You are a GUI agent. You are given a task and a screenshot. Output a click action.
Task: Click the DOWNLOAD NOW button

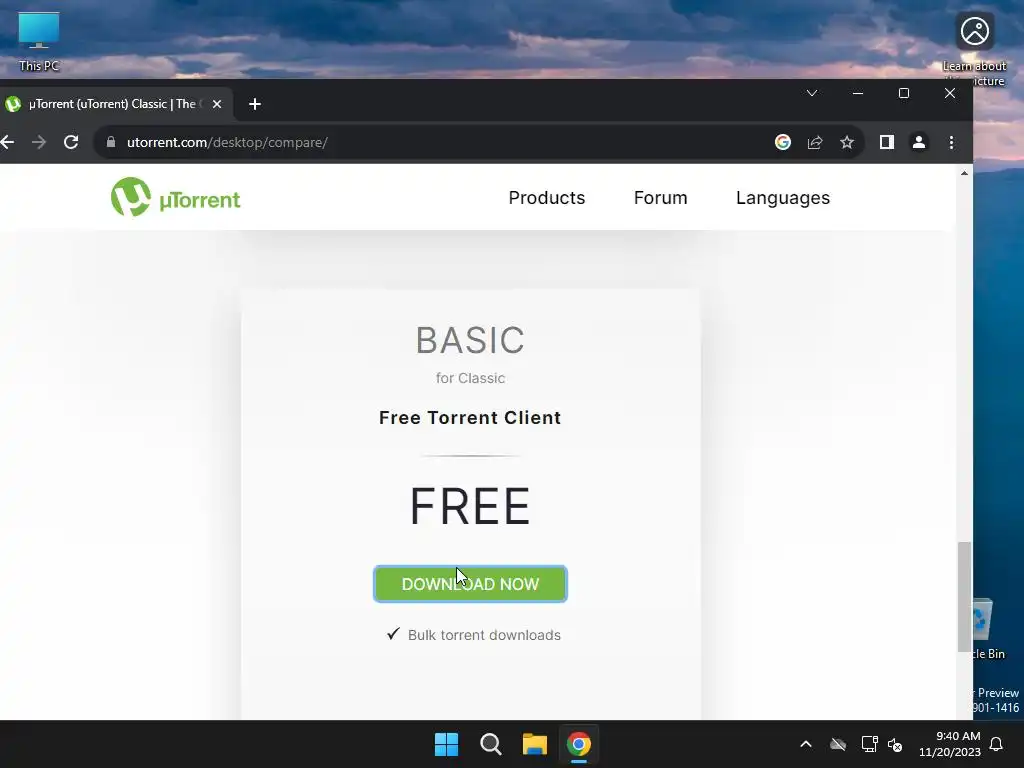470,584
